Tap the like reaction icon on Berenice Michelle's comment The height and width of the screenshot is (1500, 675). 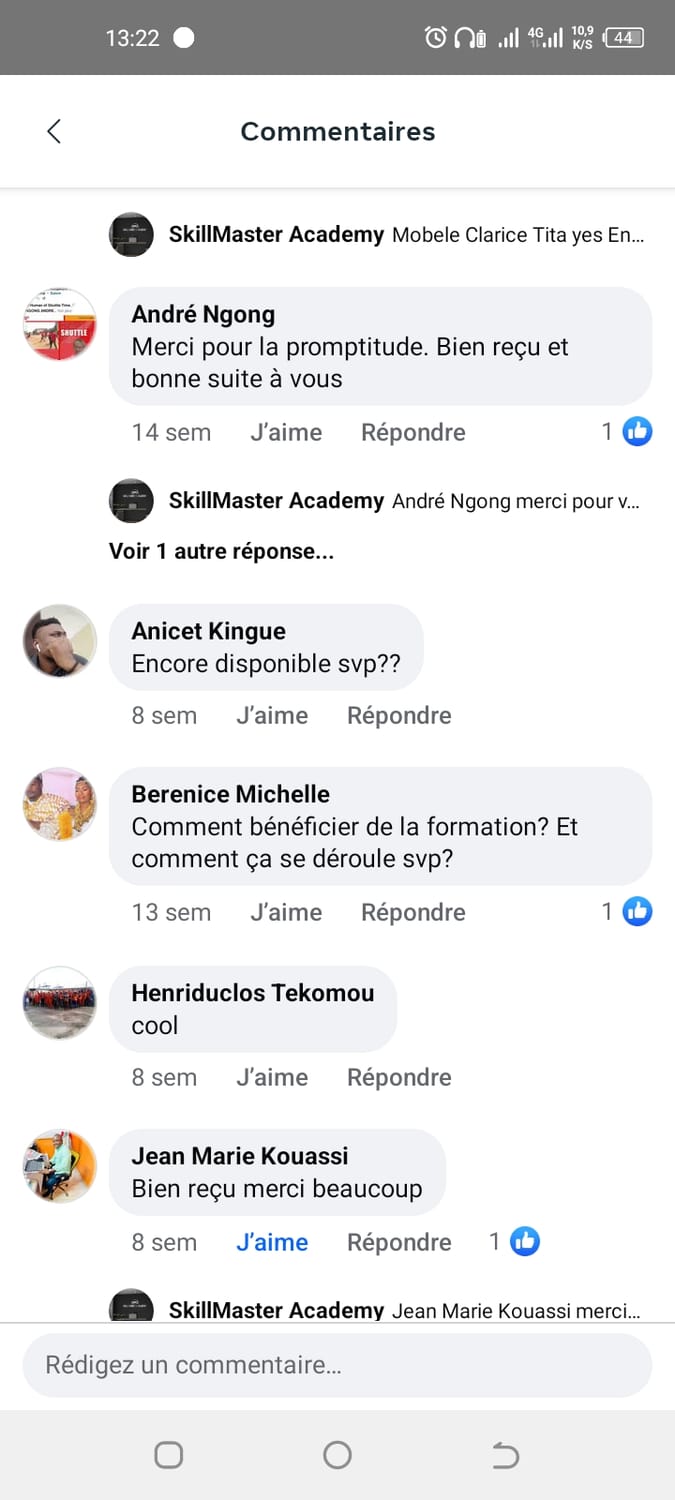tap(637, 912)
